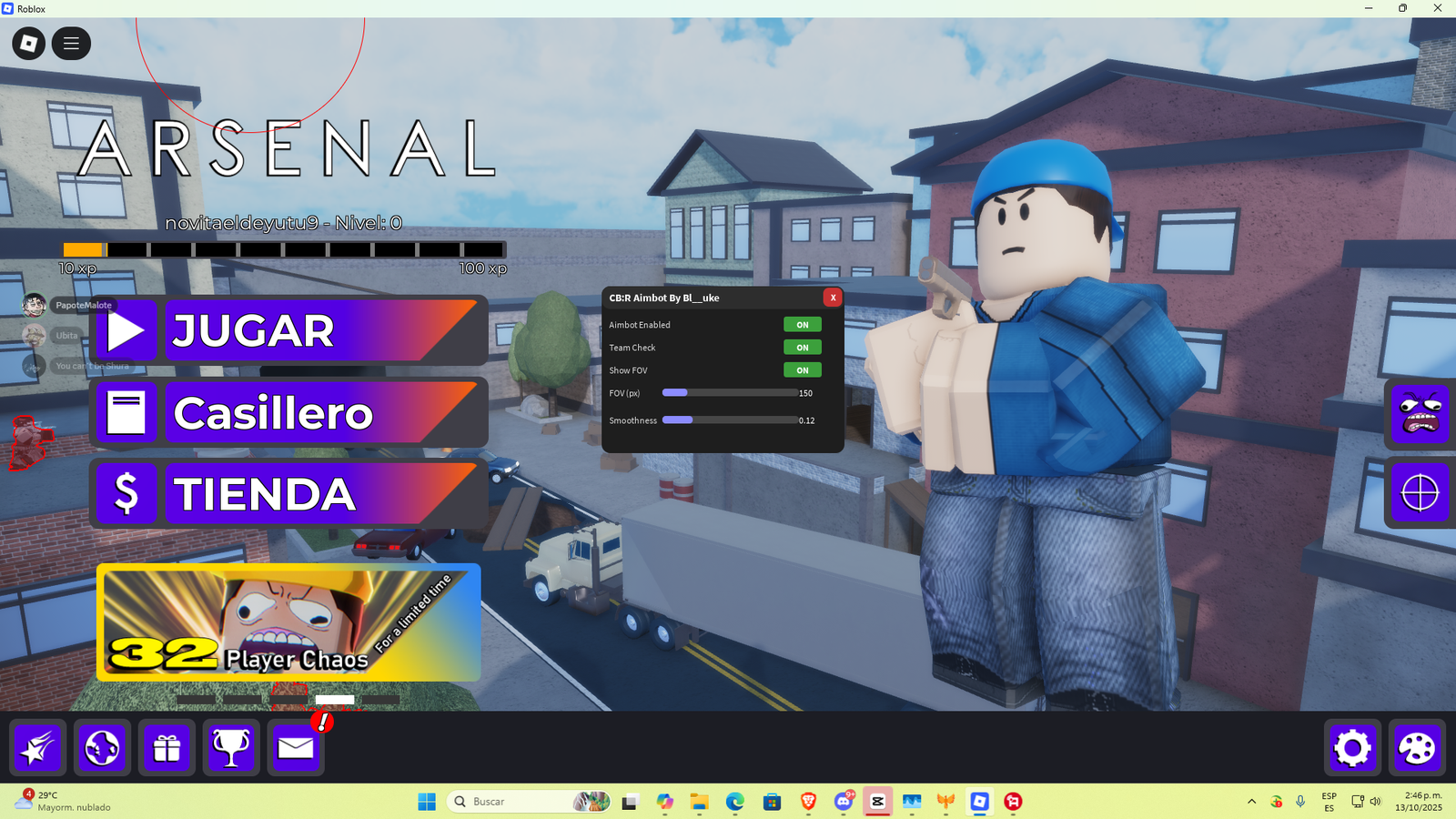Open the mail envelope inbox icon
1456x819 pixels.
click(x=296, y=748)
